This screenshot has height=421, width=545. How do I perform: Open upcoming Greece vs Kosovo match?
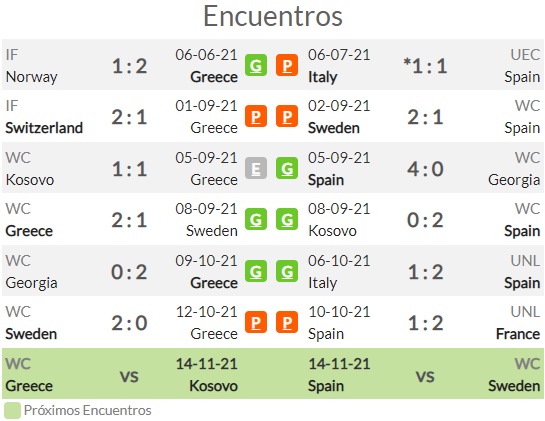pos(122,374)
